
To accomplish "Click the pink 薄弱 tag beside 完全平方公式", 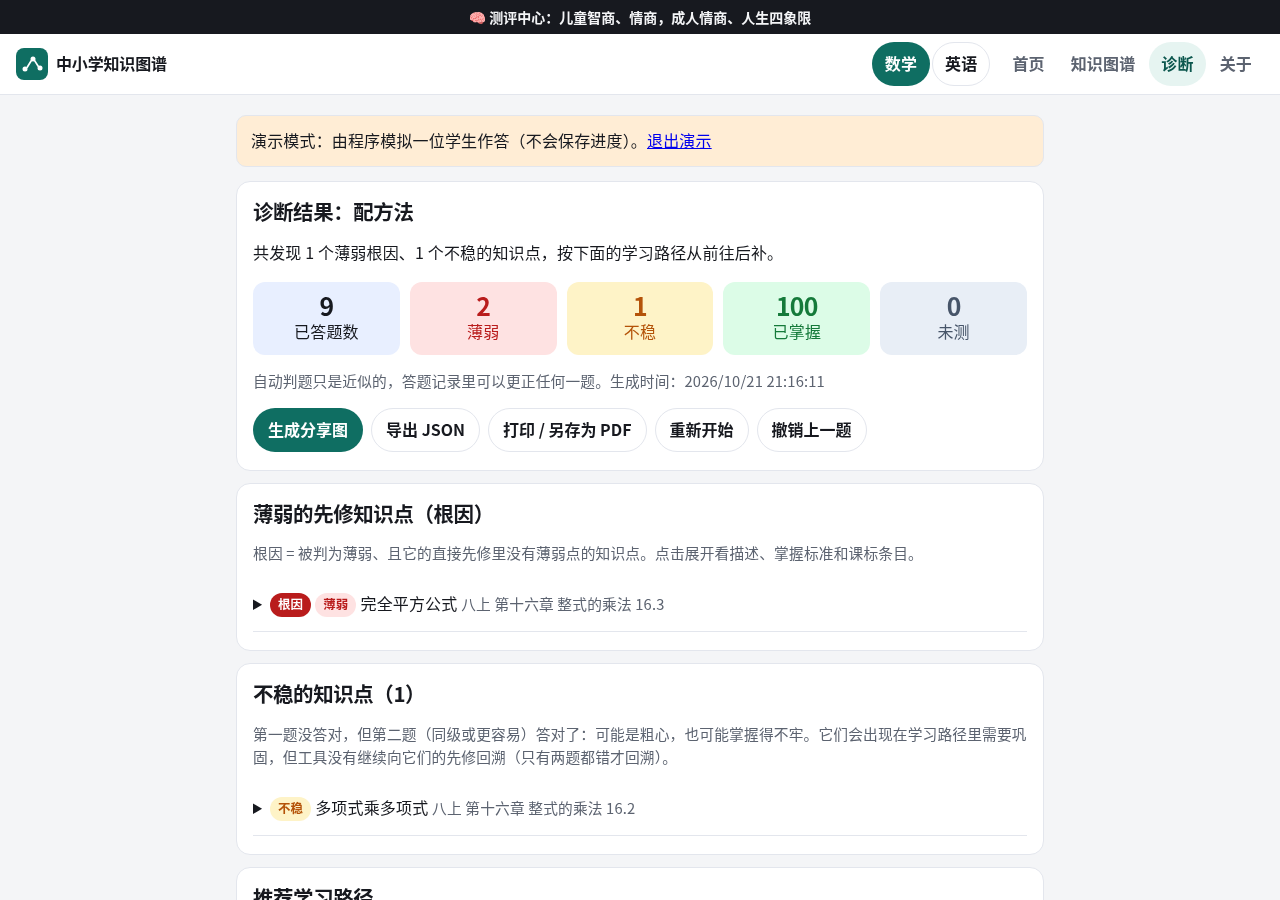I will pos(335,605).
